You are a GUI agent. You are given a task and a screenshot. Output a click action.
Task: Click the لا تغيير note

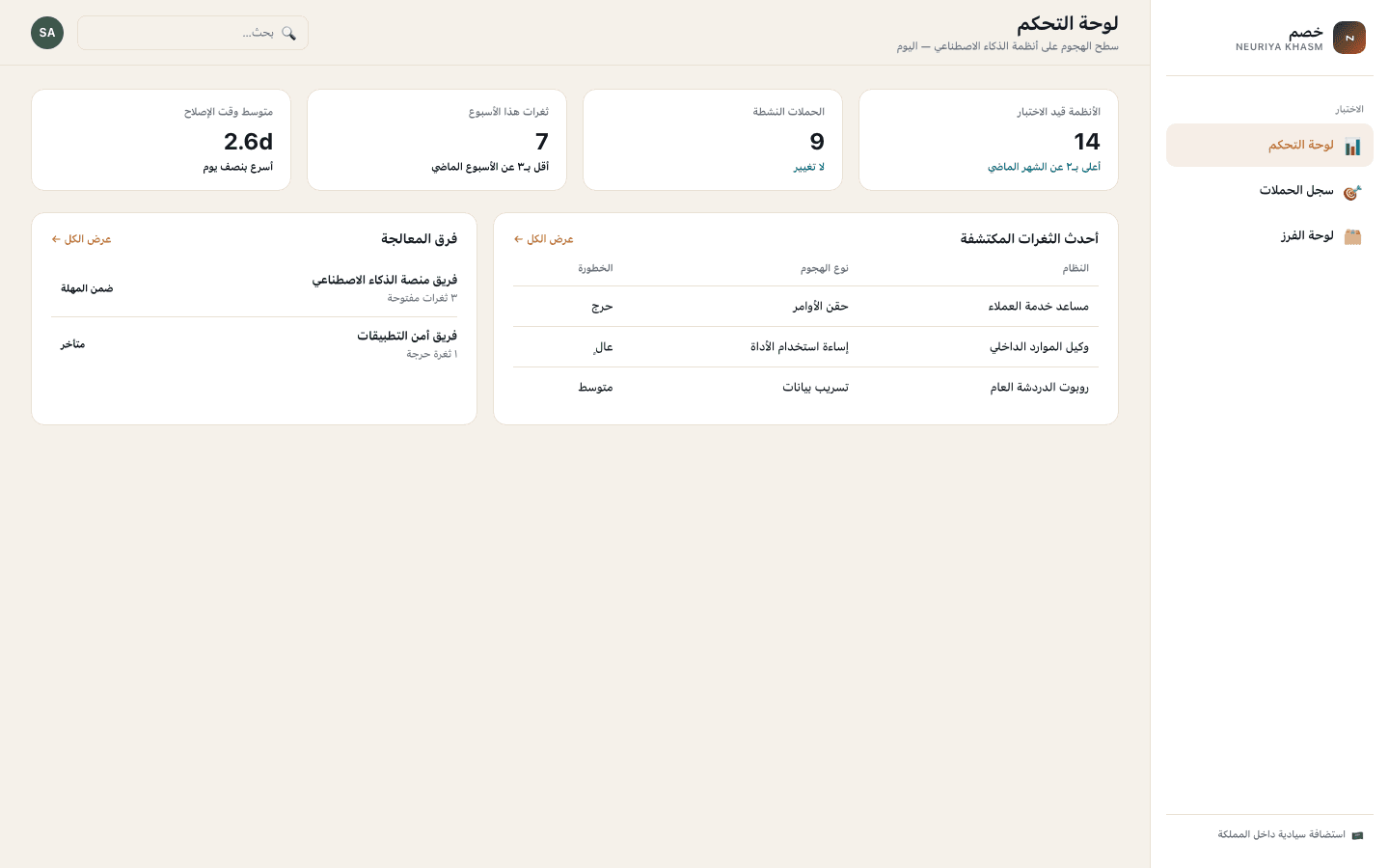click(x=809, y=167)
